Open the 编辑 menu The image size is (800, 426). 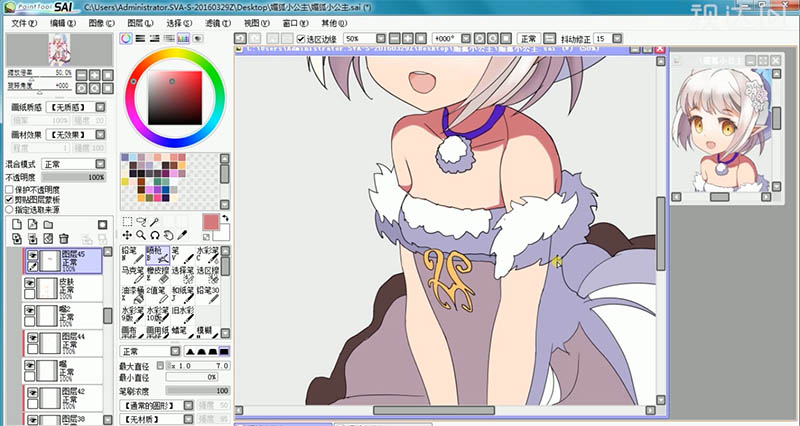63,23
